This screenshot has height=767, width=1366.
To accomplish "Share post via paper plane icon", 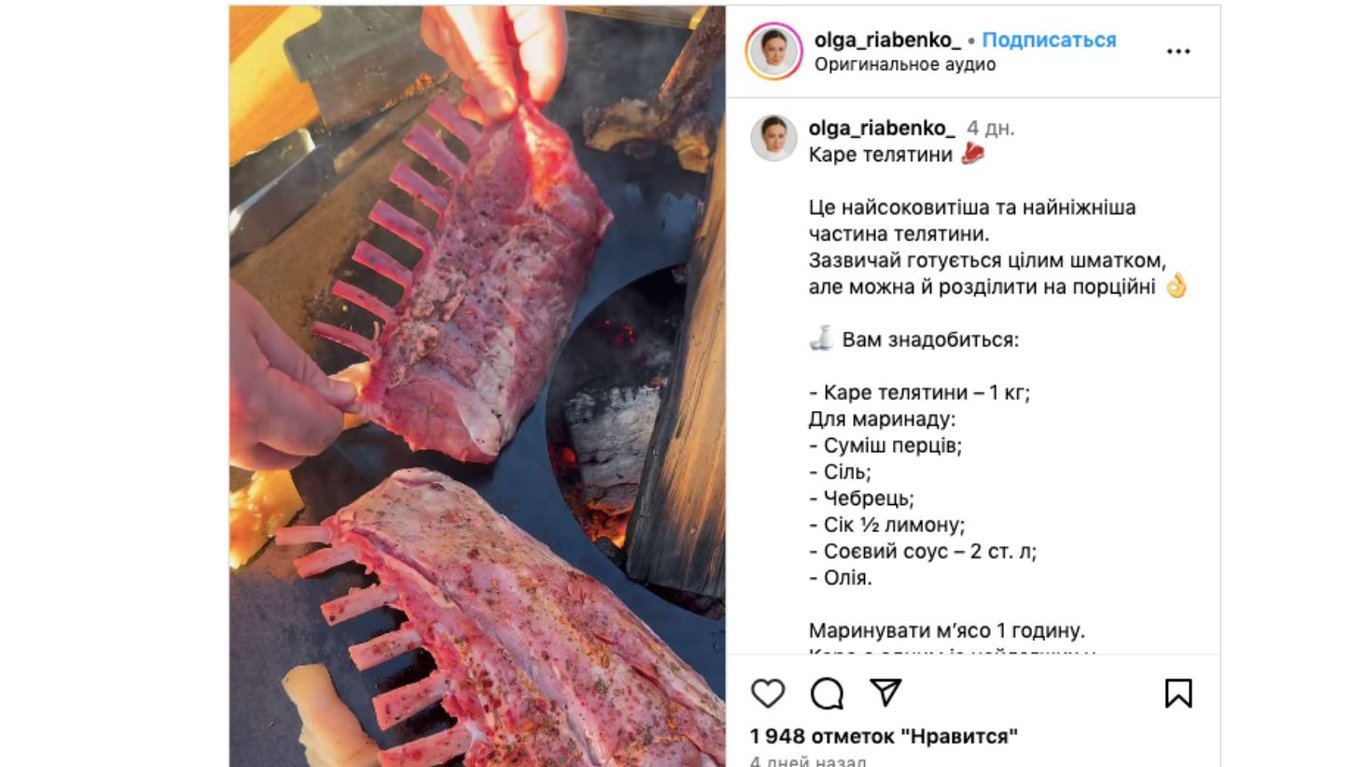I will 885,693.
